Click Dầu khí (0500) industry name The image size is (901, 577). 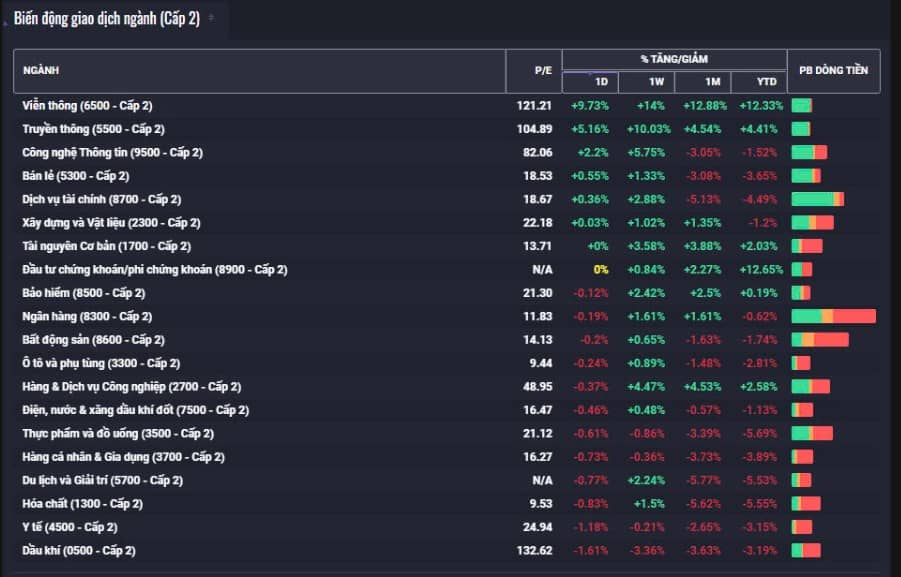[x=79, y=551]
